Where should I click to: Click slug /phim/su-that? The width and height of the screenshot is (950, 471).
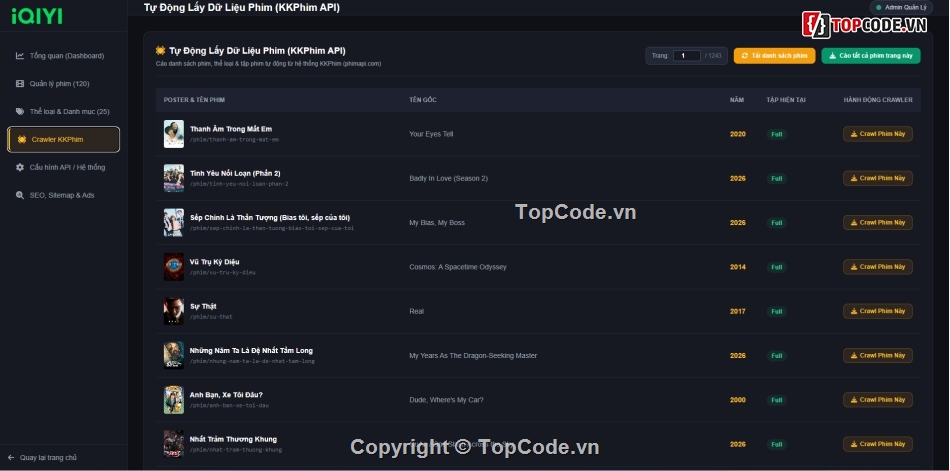coord(211,317)
